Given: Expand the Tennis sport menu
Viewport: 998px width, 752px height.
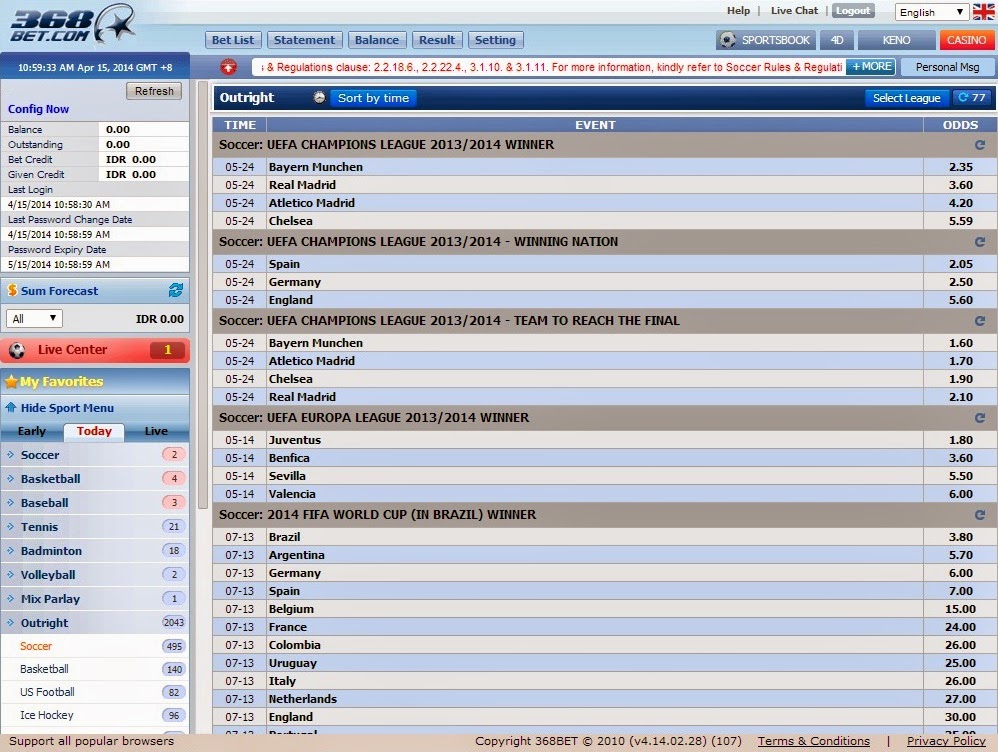Looking at the screenshot, I should pos(95,527).
